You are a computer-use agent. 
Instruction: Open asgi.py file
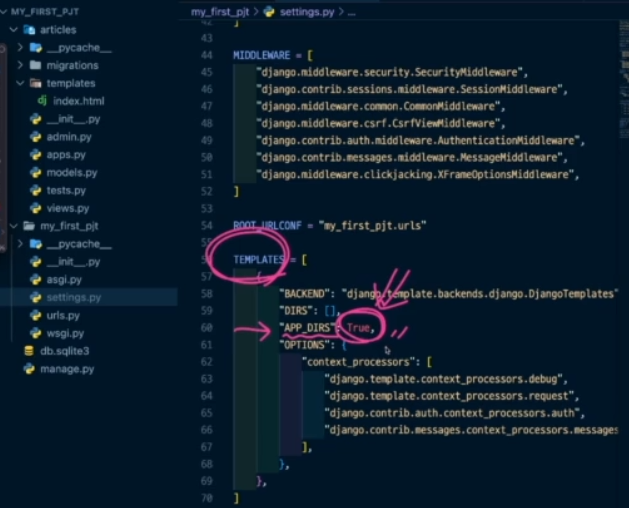64,279
